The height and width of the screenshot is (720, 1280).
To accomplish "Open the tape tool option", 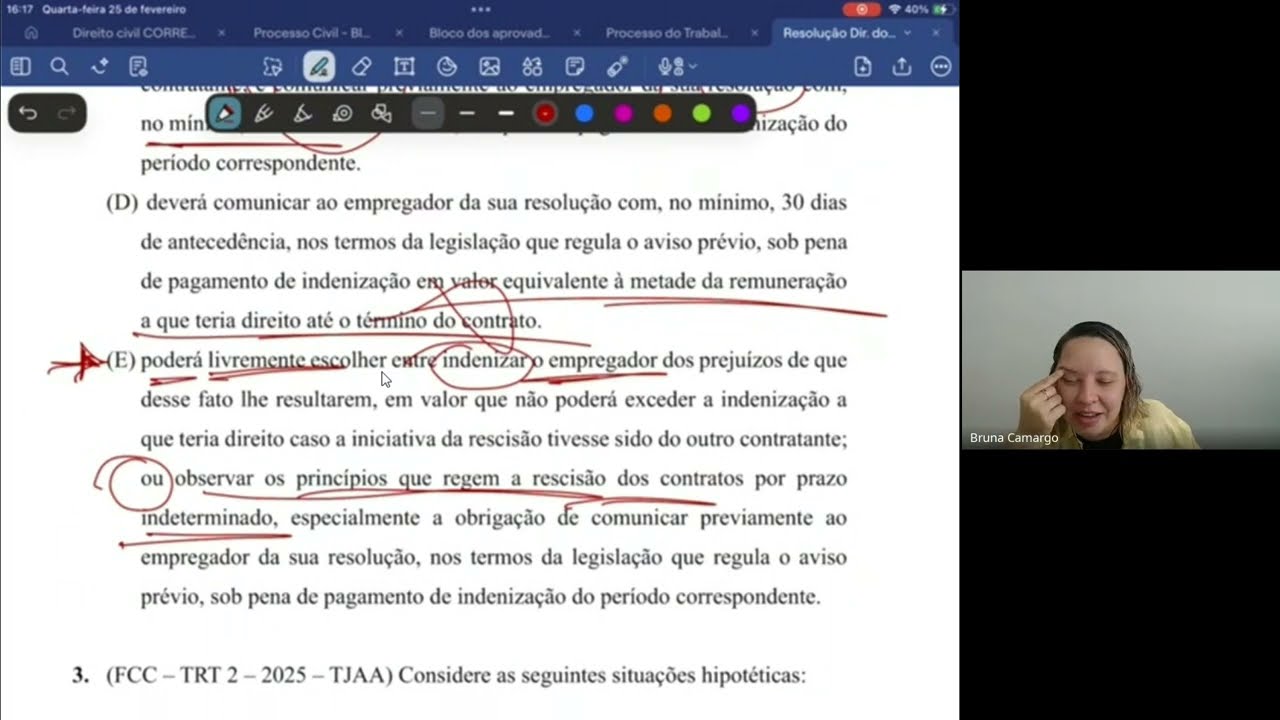I will tap(342, 113).
